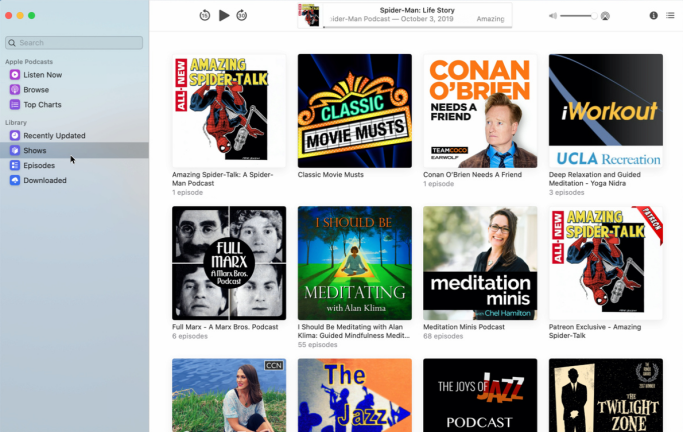Open I Should Be Meditating artwork
The image size is (683, 432).
point(355,263)
